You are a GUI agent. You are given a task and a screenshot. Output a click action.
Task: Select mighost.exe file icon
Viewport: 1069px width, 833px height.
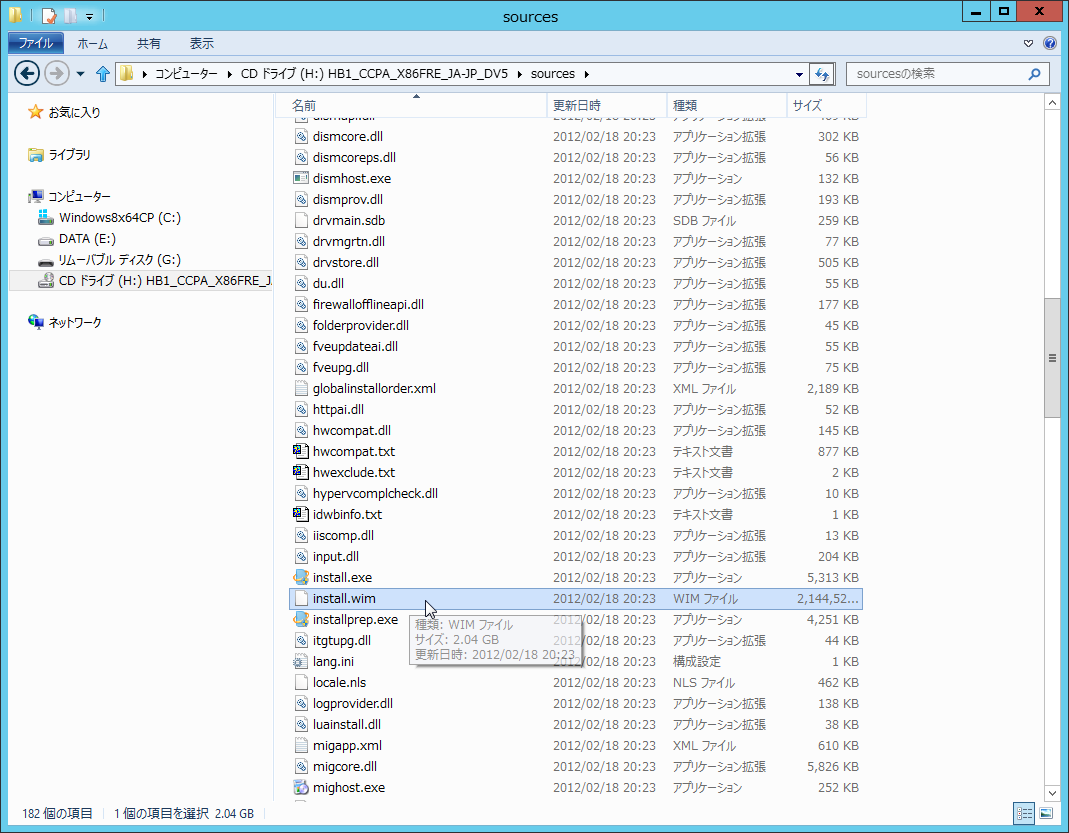(x=301, y=787)
